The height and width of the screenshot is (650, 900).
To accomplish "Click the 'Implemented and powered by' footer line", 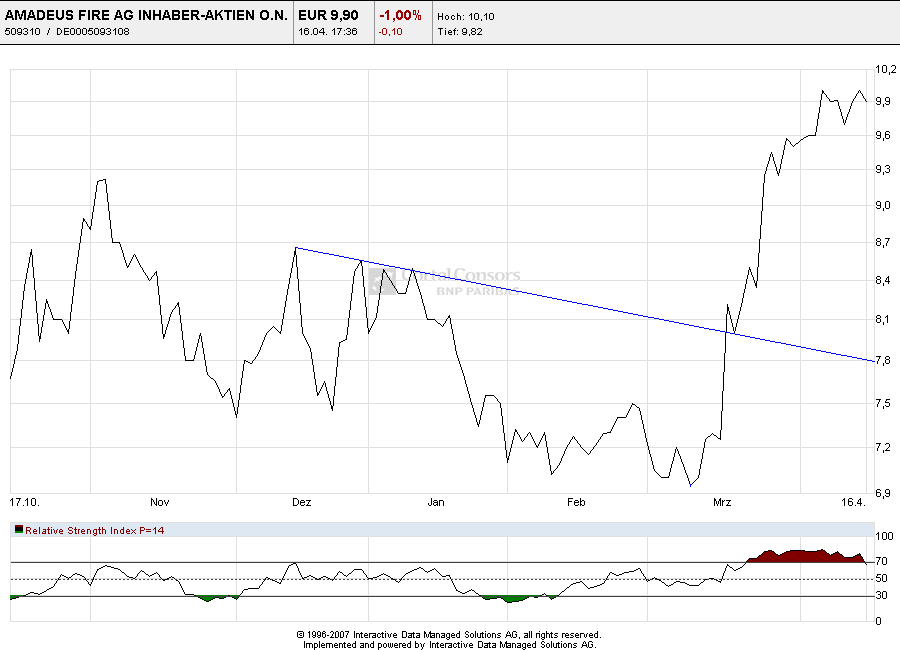I will click(449, 645).
